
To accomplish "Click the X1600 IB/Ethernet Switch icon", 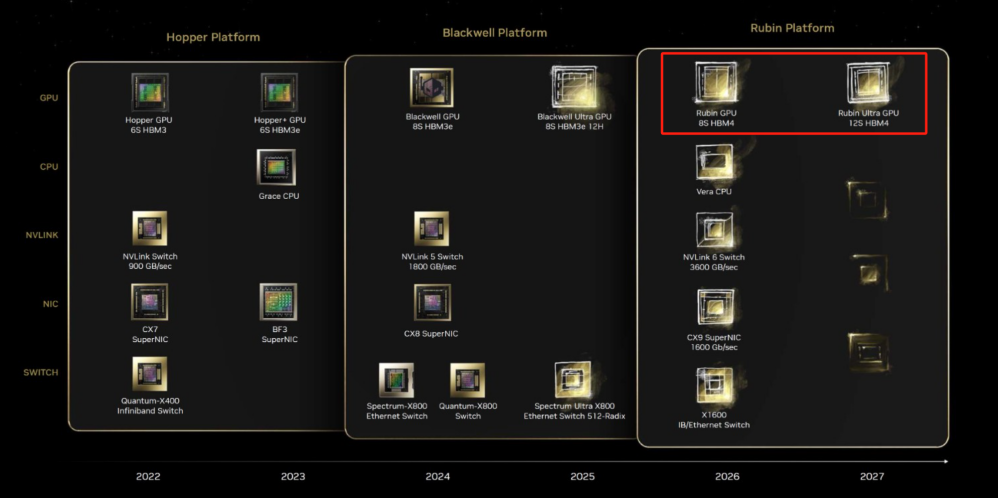I will point(713,386).
